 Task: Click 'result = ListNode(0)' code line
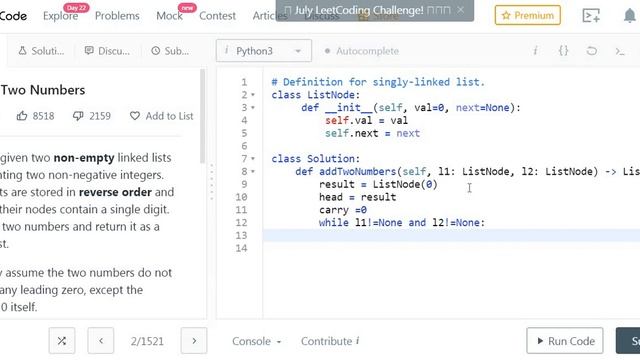pyautogui.click(x=378, y=184)
